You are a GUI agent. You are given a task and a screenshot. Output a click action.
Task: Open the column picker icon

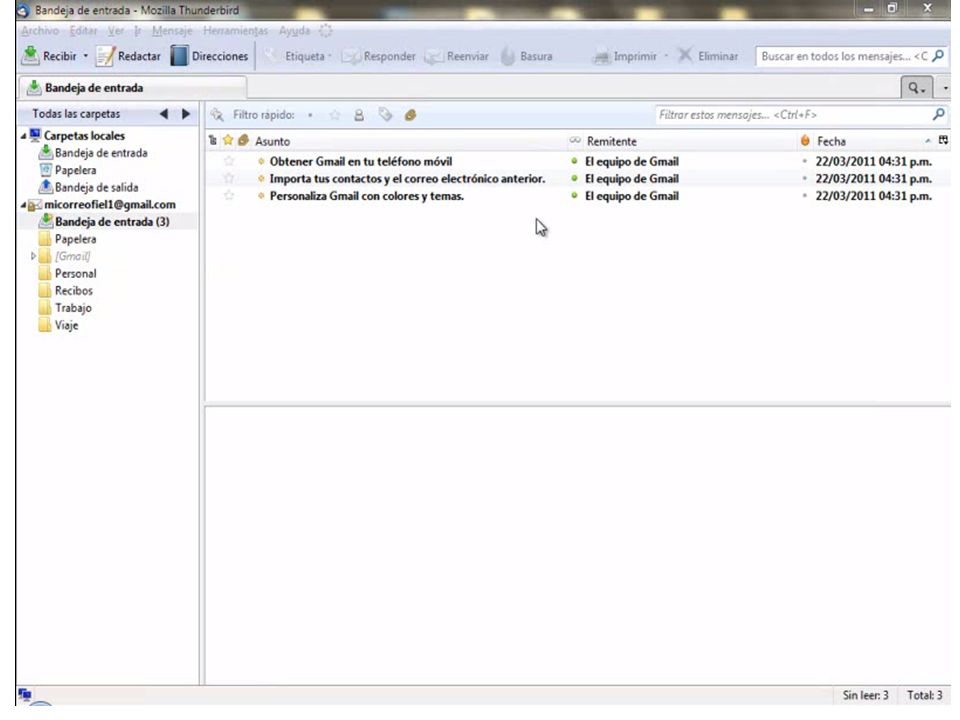943,140
